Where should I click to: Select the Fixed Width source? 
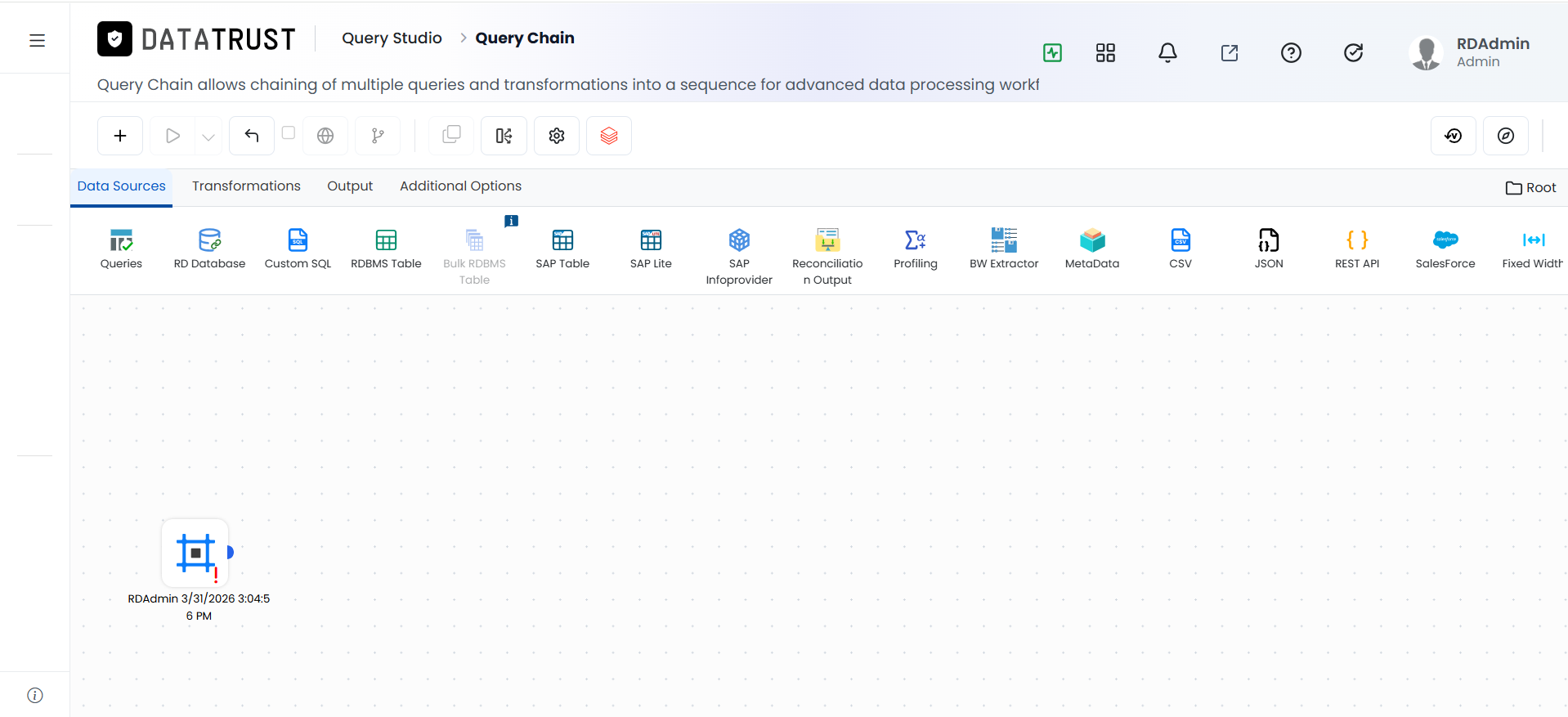pyautogui.click(x=1533, y=249)
